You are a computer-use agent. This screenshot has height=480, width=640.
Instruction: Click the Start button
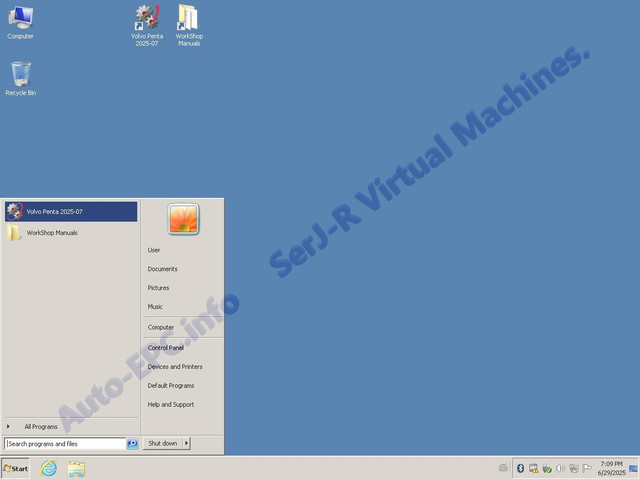[x=16, y=469]
